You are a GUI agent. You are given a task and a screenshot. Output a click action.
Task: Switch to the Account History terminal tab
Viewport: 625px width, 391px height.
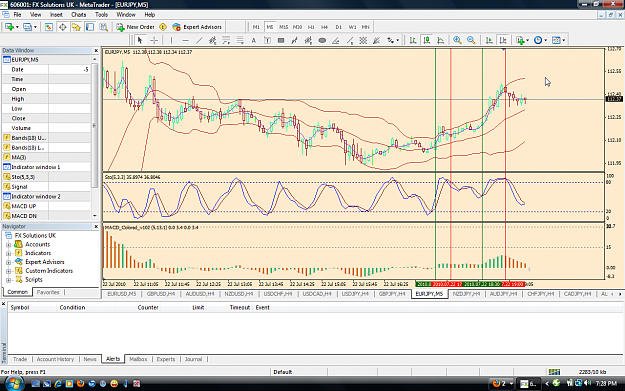click(x=55, y=359)
